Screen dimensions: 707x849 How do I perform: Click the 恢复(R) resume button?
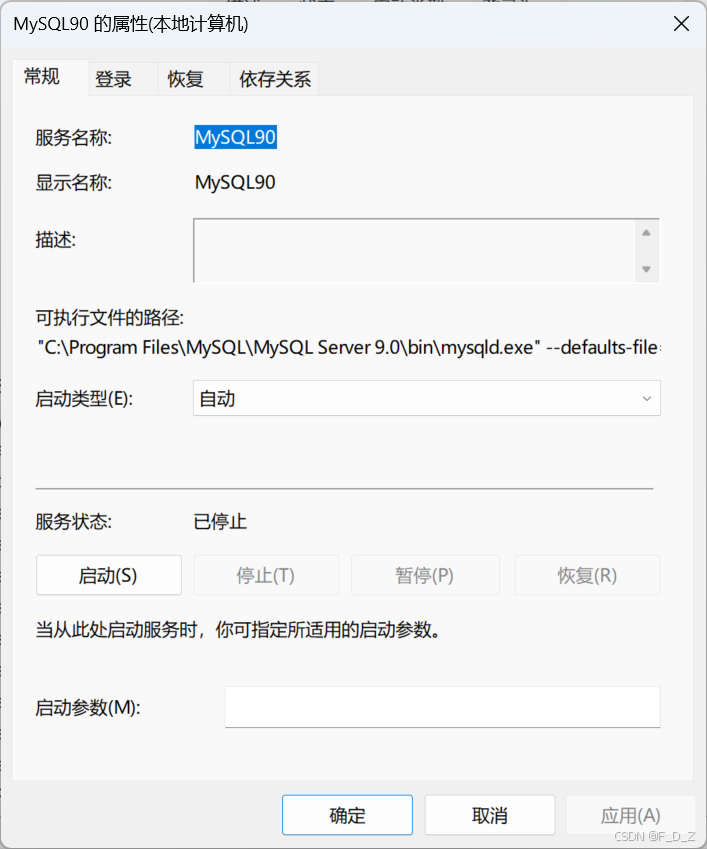587,576
